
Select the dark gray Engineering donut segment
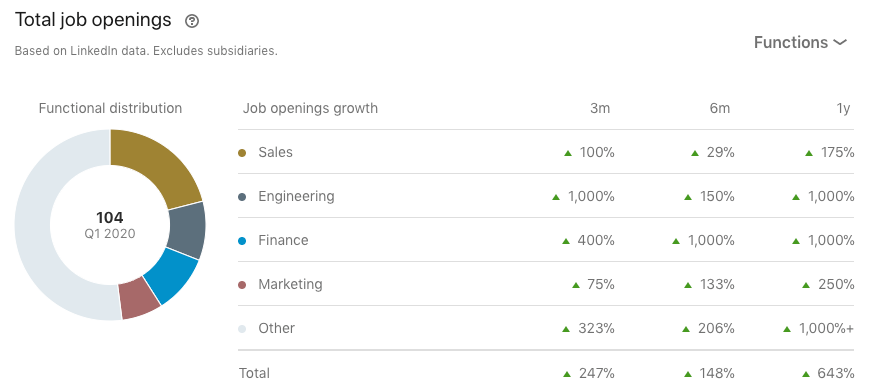[187, 230]
